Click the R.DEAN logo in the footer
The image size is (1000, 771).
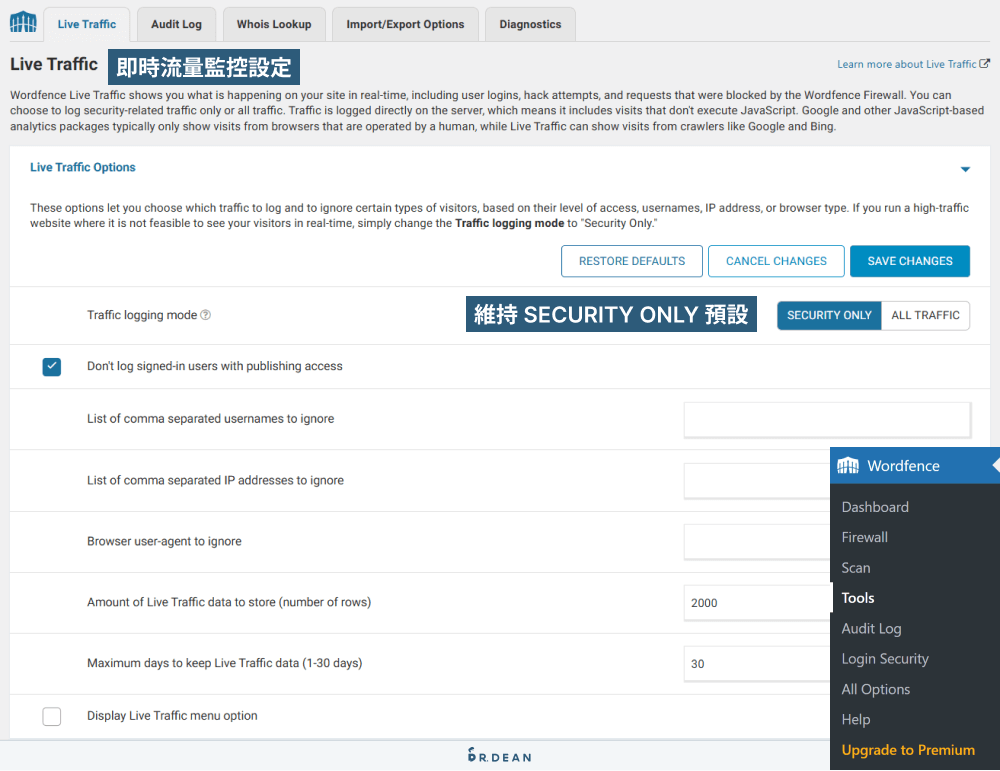tap(499, 757)
